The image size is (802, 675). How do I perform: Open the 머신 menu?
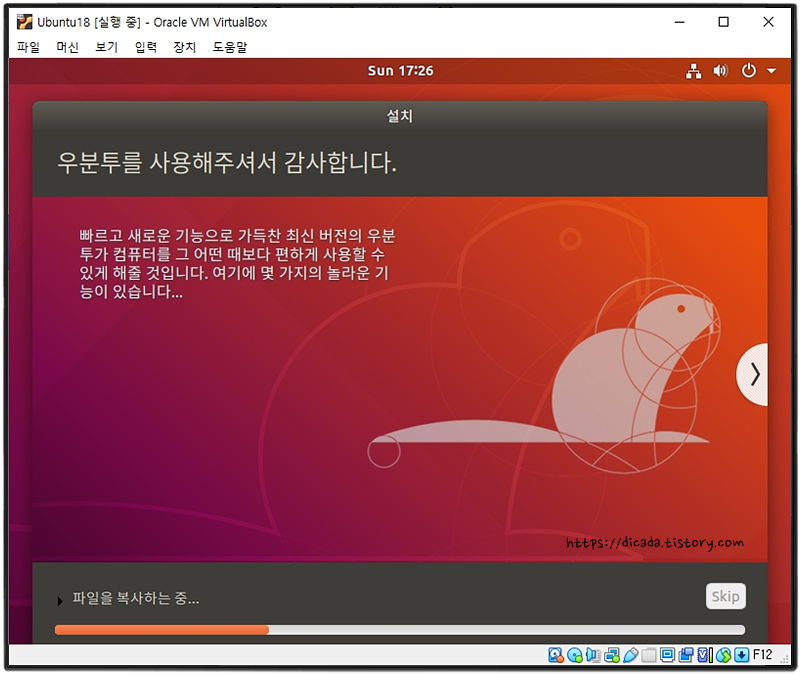[x=68, y=47]
